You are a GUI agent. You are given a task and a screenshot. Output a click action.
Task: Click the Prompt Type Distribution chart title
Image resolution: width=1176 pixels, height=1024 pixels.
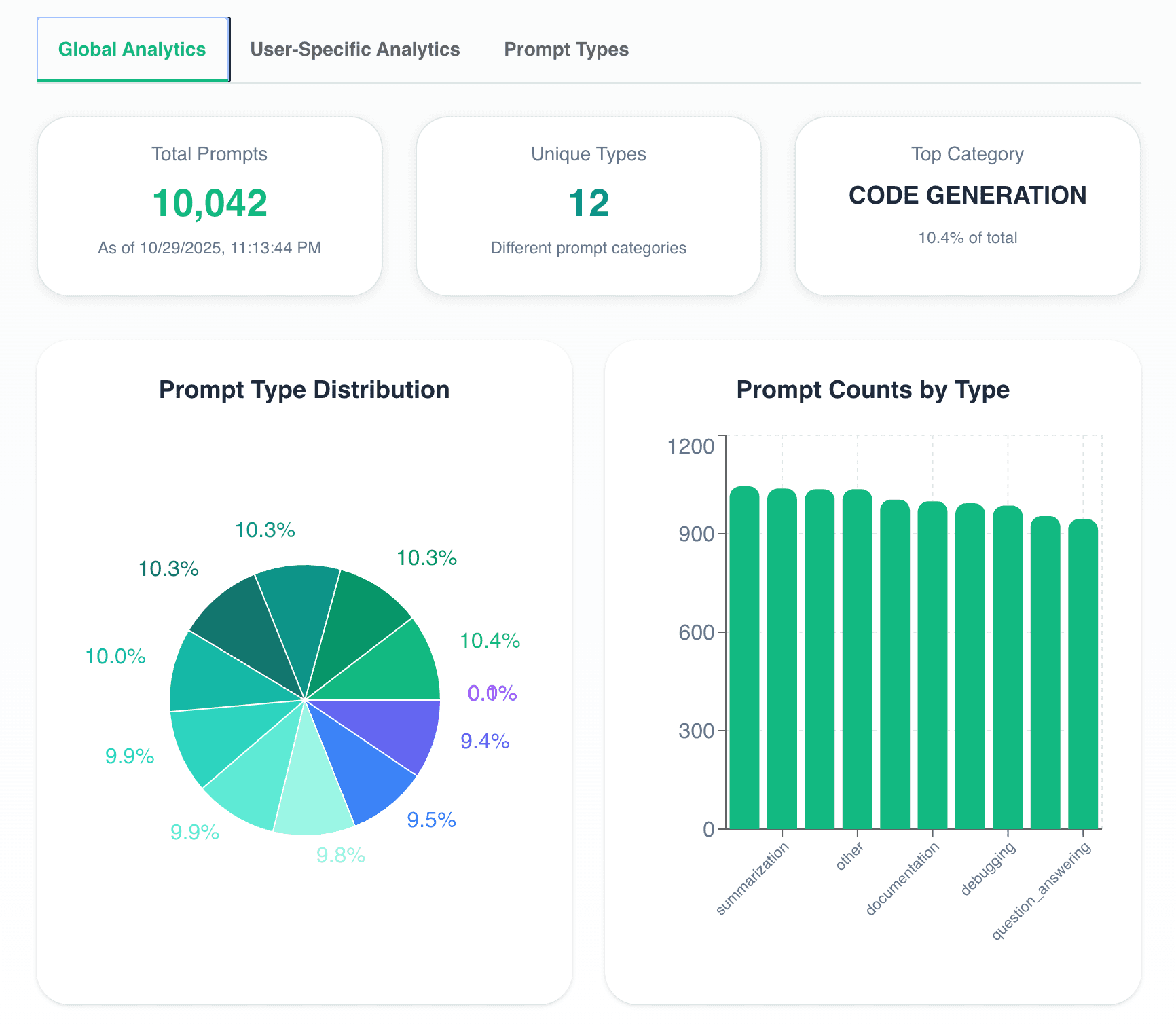click(304, 389)
